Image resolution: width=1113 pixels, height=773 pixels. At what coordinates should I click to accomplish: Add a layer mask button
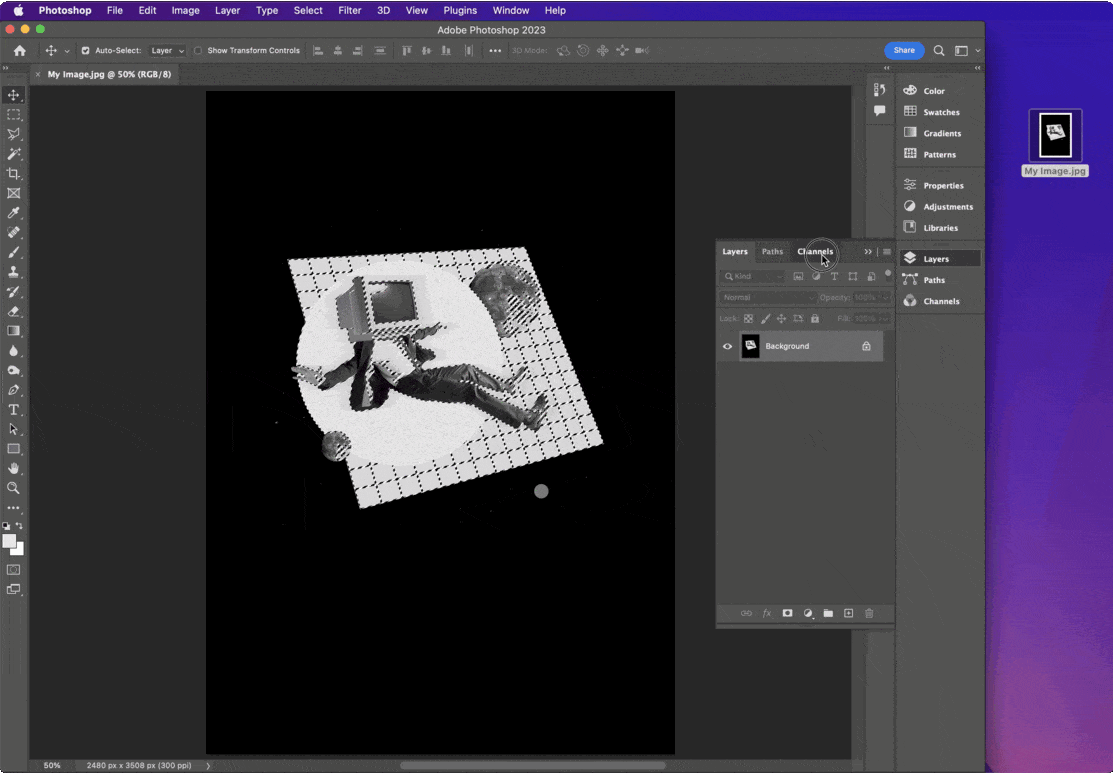click(x=787, y=613)
